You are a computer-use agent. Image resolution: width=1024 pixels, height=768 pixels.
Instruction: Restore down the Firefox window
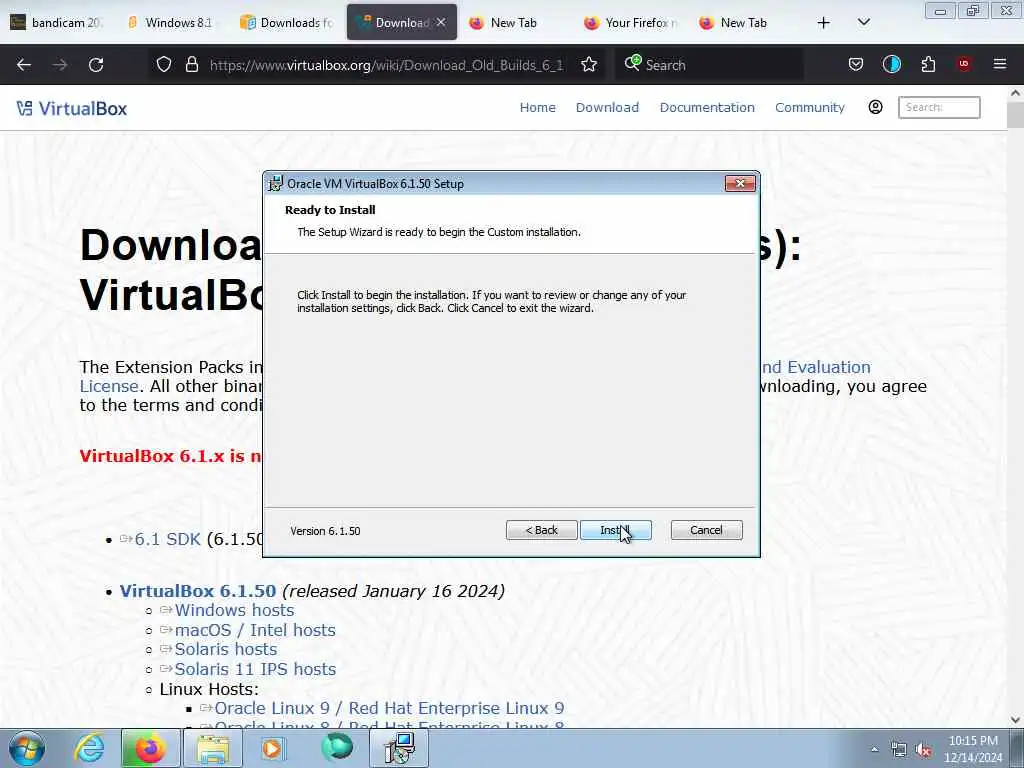pyautogui.click(x=973, y=11)
